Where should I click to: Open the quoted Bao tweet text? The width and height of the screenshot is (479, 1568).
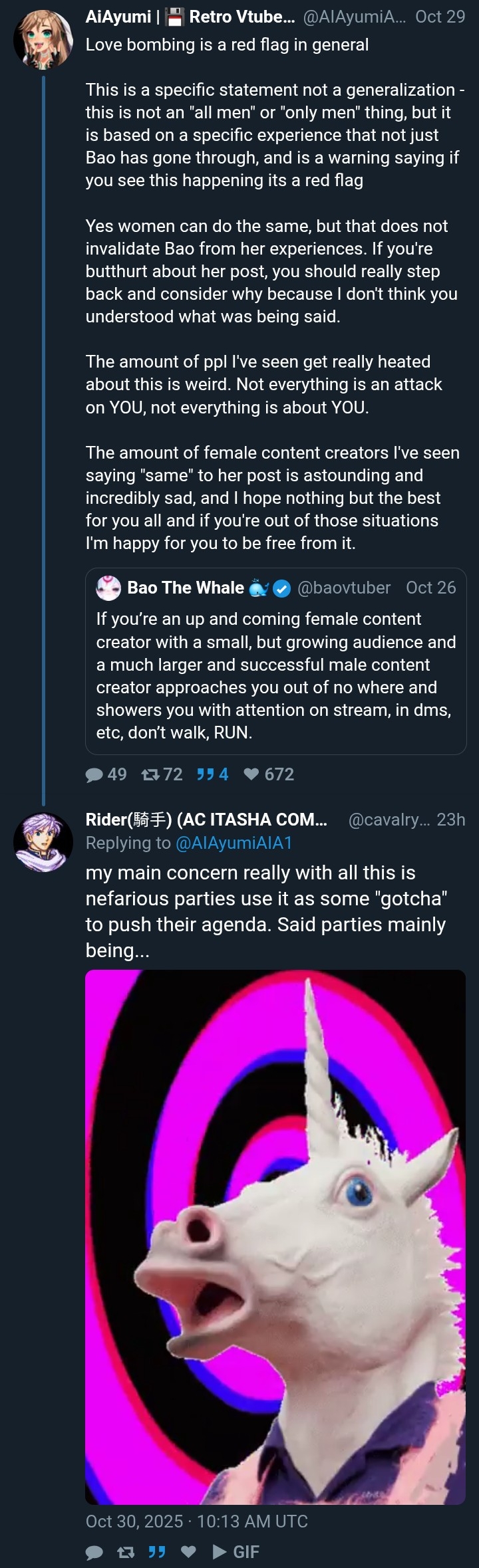click(275, 675)
